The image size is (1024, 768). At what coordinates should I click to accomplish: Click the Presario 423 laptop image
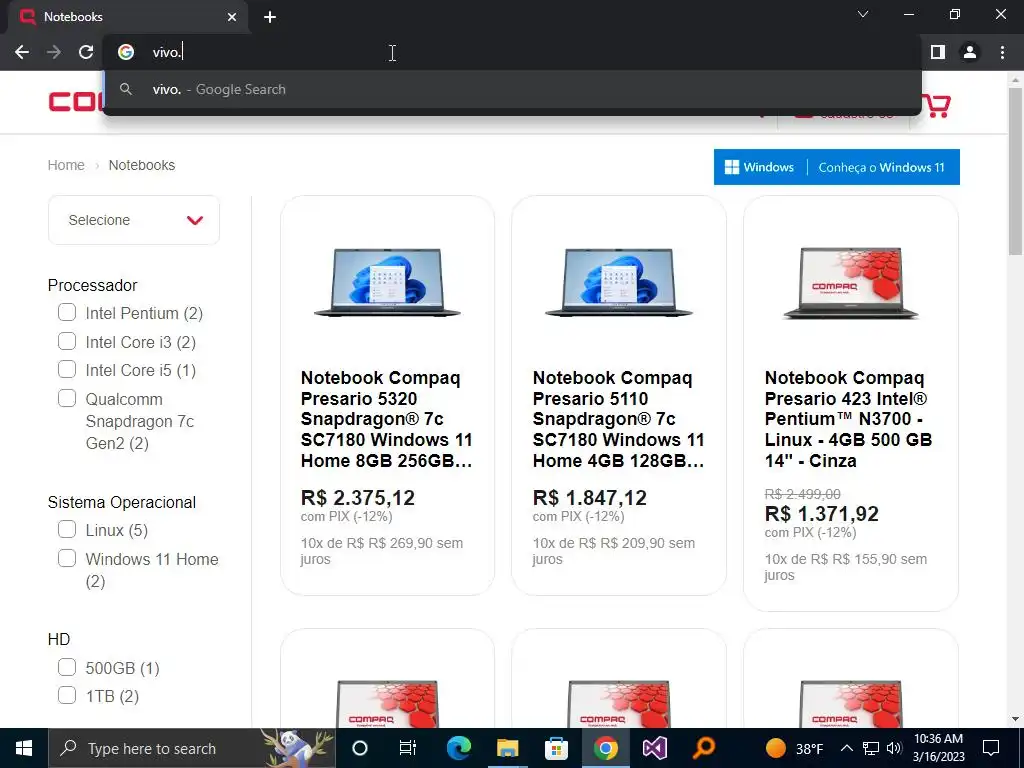[851, 282]
